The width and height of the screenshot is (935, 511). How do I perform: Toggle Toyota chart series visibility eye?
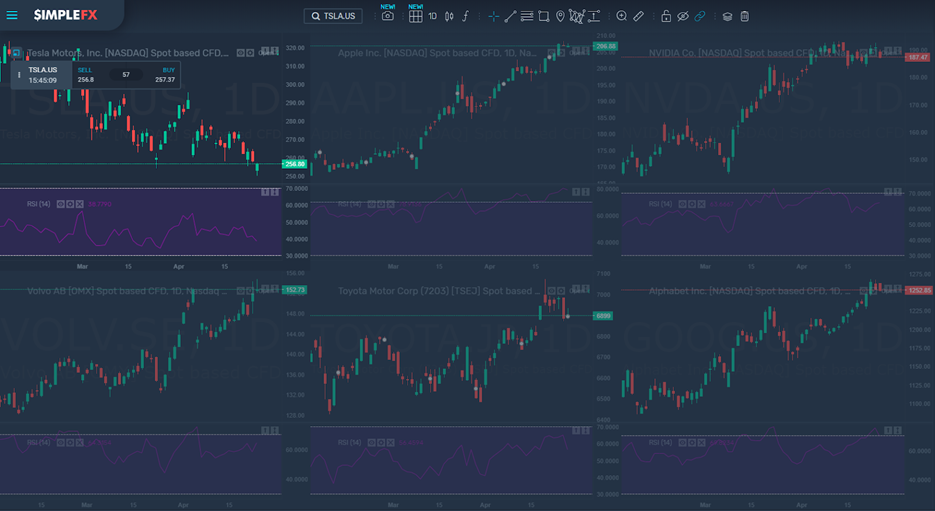point(552,291)
